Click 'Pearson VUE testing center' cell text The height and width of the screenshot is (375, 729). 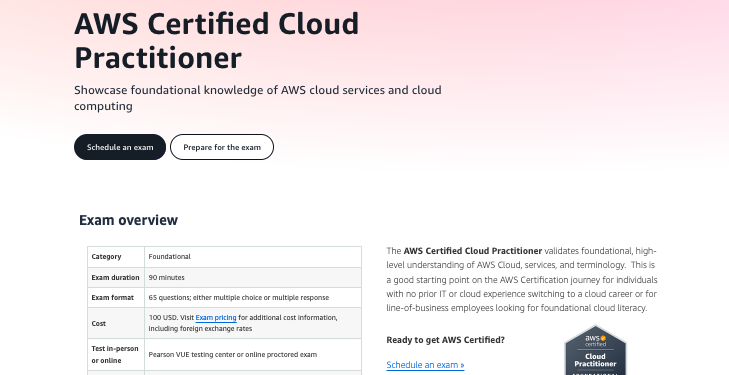click(x=232, y=355)
